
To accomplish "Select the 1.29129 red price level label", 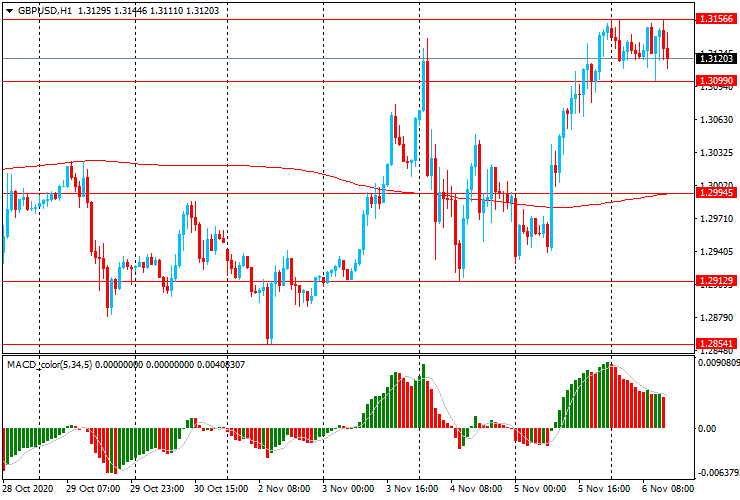I will (x=716, y=281).
